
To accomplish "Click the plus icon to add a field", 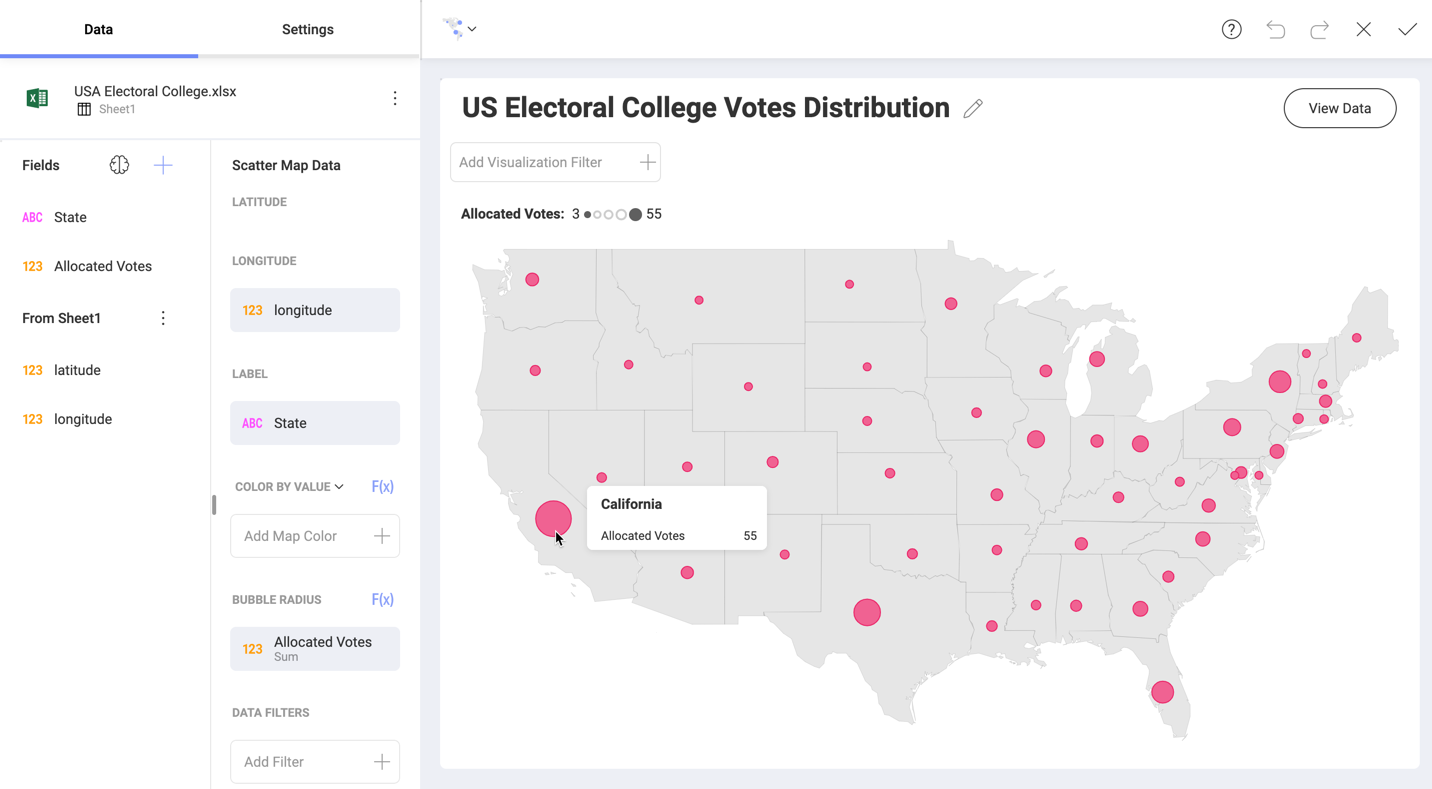I will click(162, 164).
